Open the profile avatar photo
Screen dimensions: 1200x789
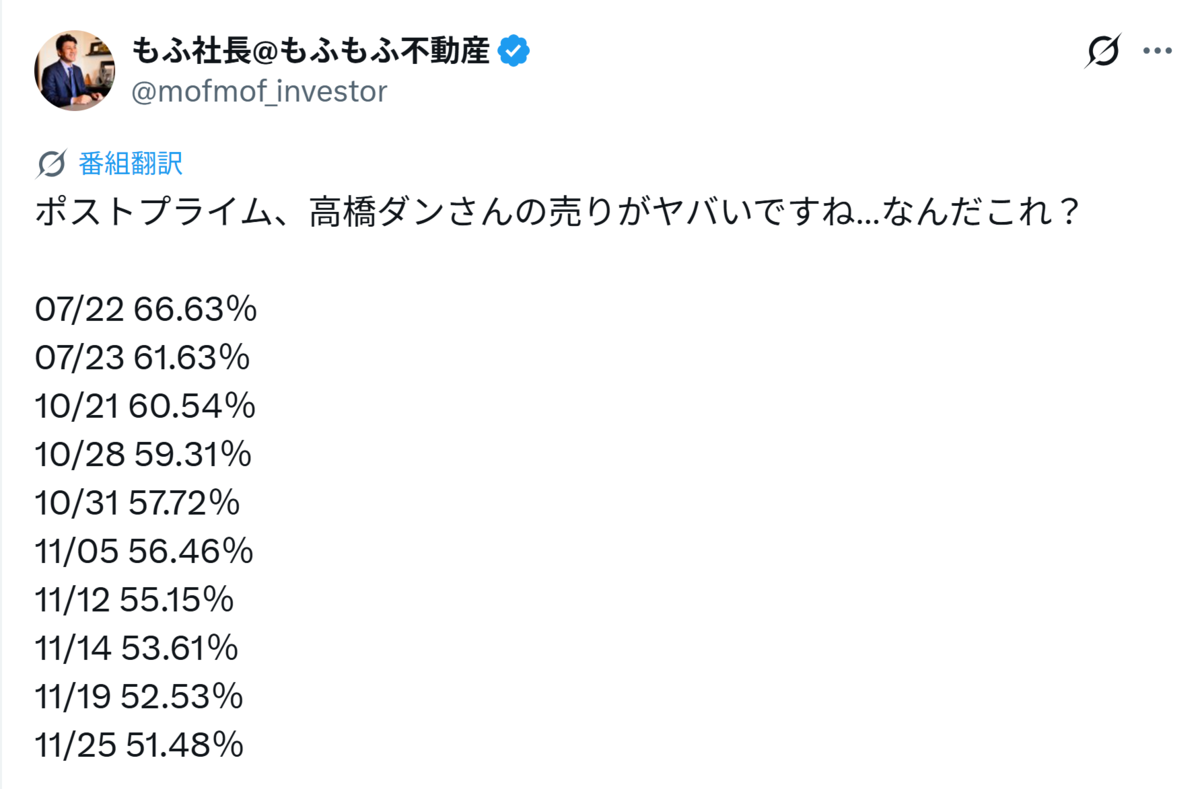(x=75, y=70)
